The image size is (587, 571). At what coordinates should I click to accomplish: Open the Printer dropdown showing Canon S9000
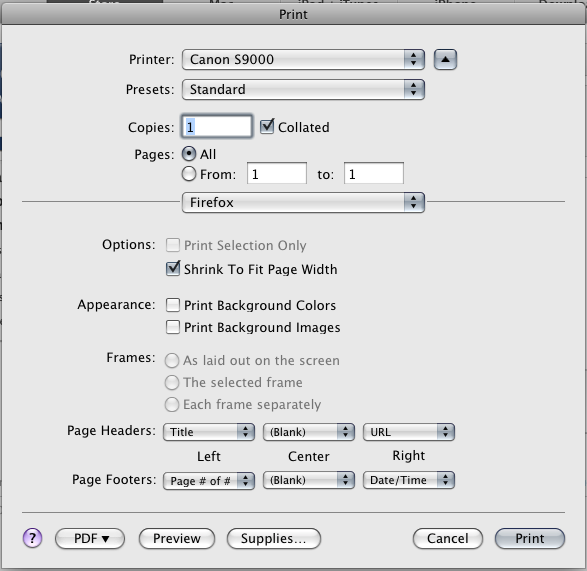point(303,60)
